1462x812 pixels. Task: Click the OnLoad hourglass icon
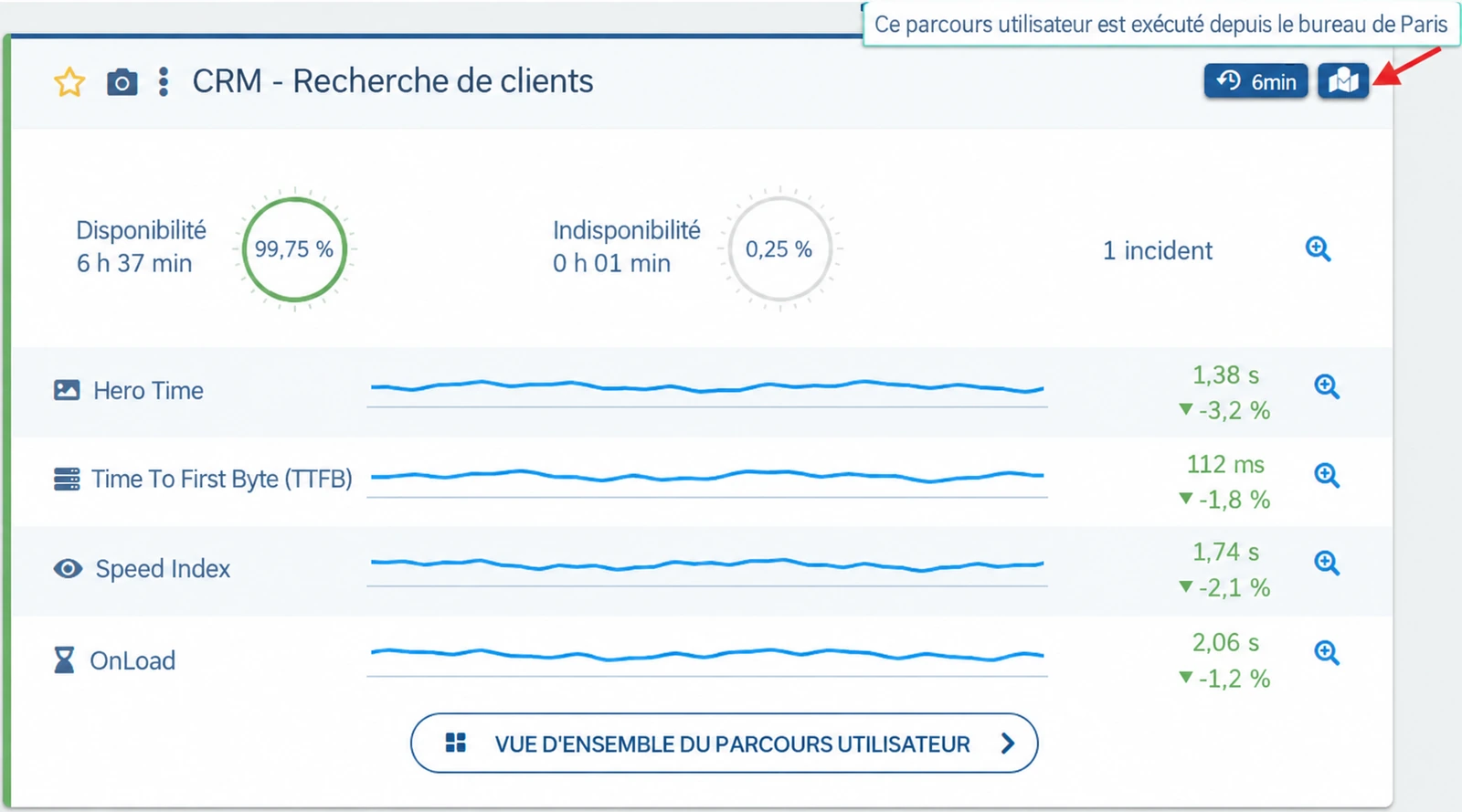(x=64, y=659)
